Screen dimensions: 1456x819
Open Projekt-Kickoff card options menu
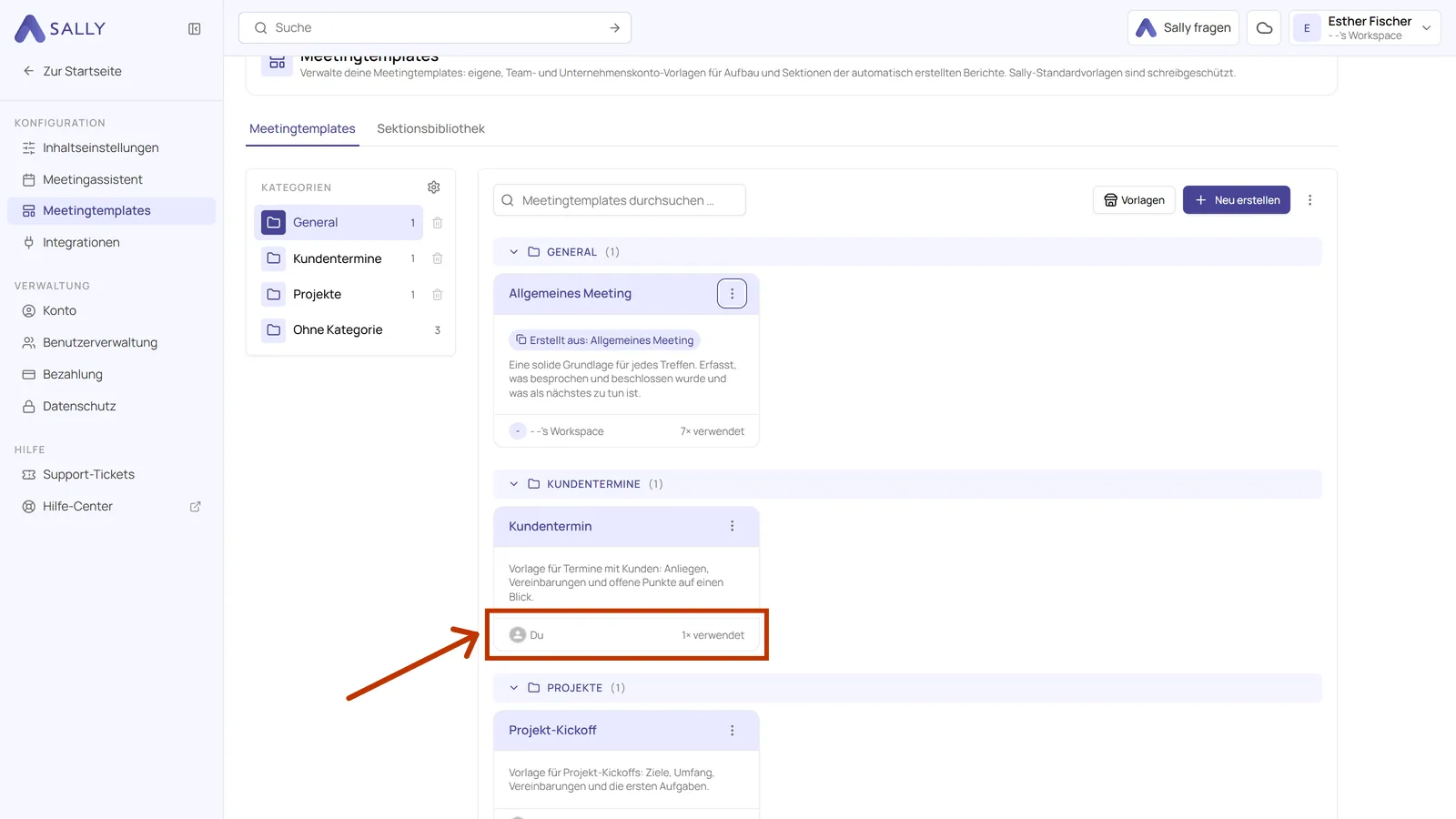click(x=732, y=731)
